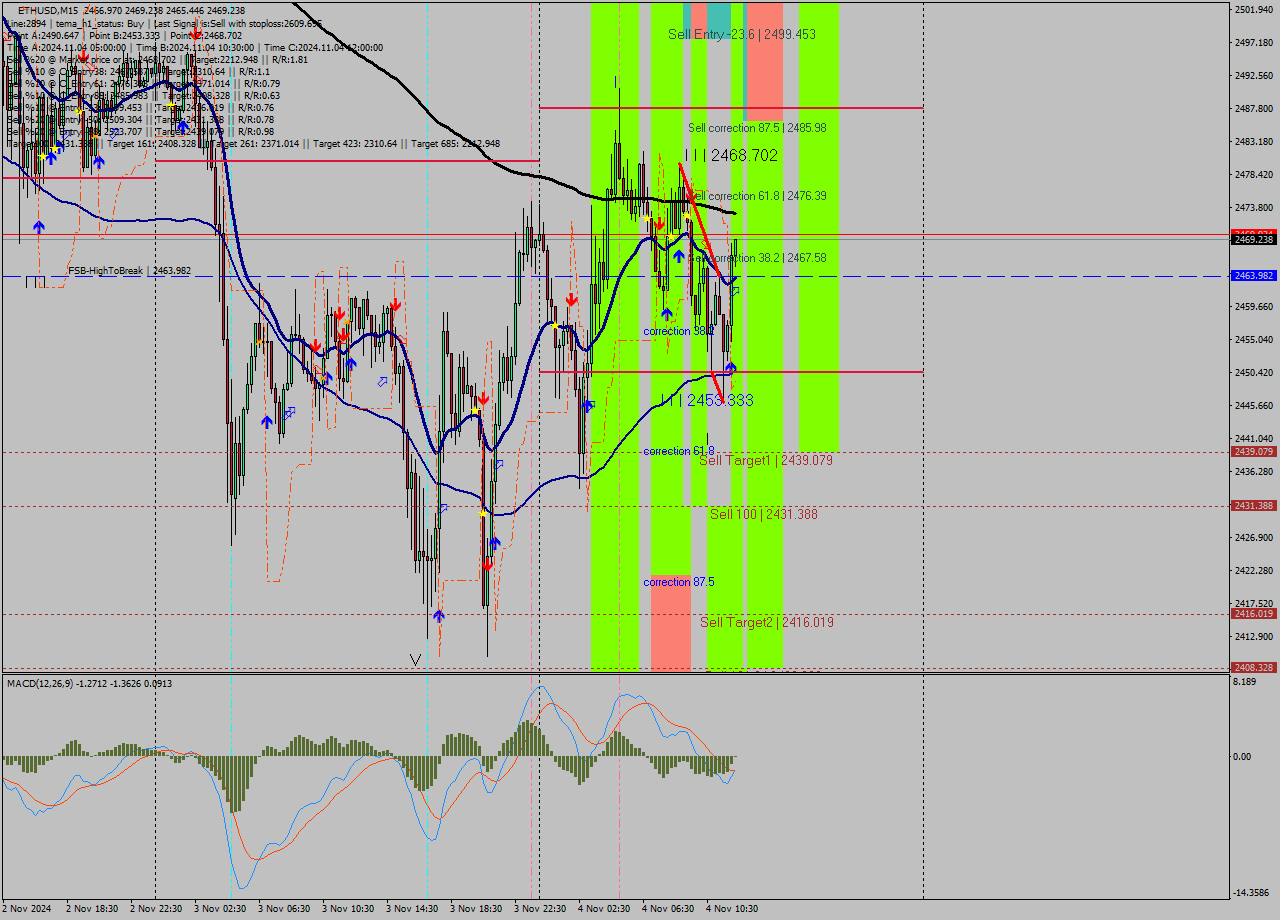The height and width of the screenshot is (920, 1280).
Task: Click the 2497.180 price scale value
Action: click(1254, 43)
